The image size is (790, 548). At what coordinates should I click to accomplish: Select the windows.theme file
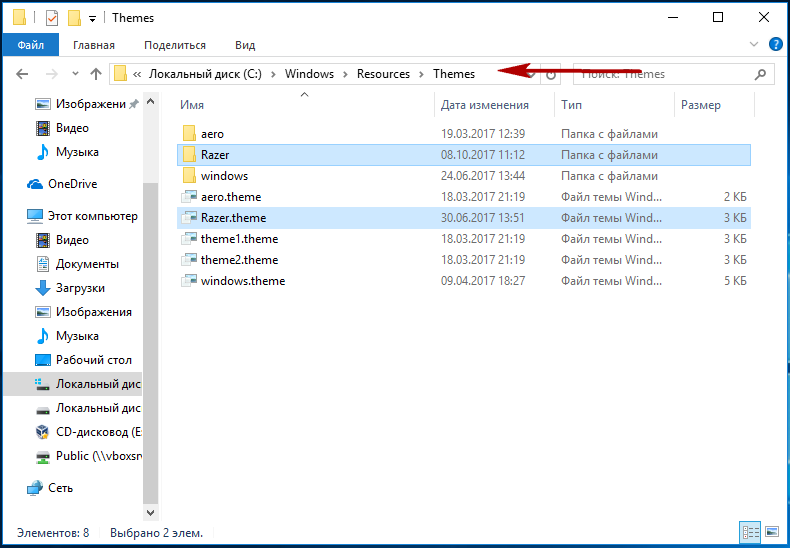click(x=464, y=281)
